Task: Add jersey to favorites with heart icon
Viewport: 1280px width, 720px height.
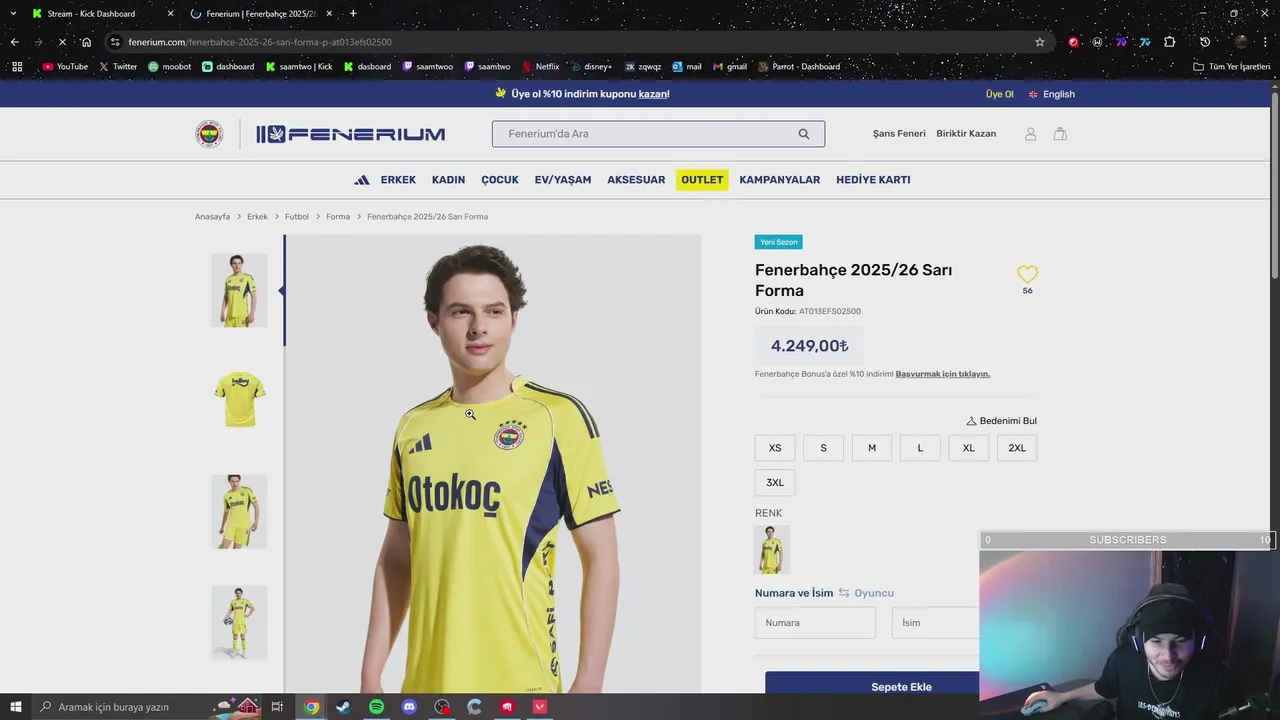Action: [x=1027, y=274]
